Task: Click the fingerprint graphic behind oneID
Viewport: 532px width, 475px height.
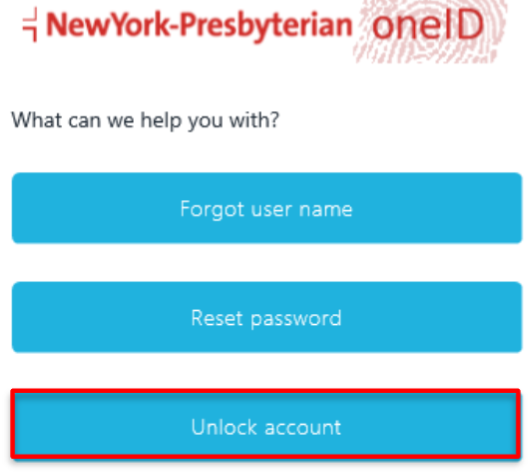Action: coord(430,31)
